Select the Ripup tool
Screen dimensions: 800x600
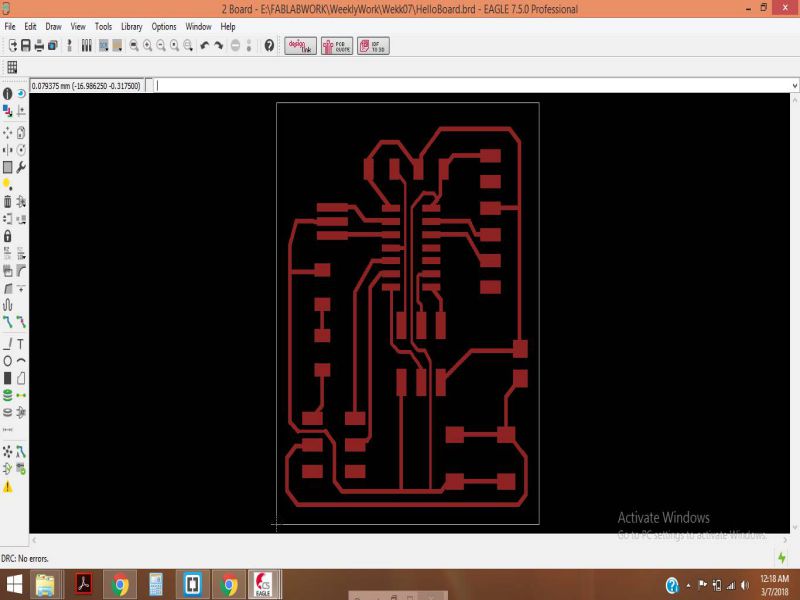(x=21, y=322)
